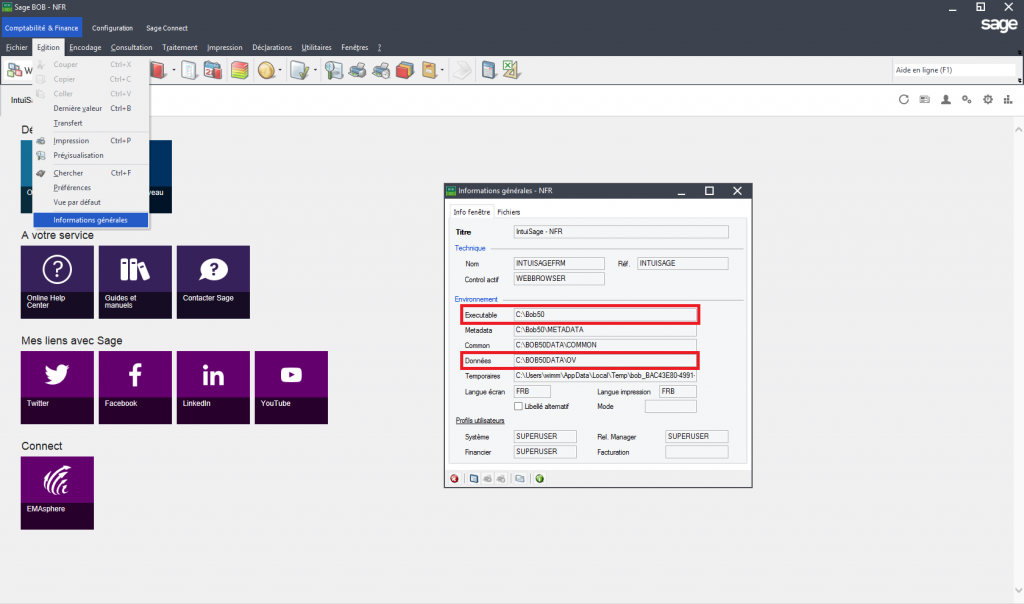Click the card icon next to refresh
The width and height of the screenshot is (1024, 604).
point(925,99)
